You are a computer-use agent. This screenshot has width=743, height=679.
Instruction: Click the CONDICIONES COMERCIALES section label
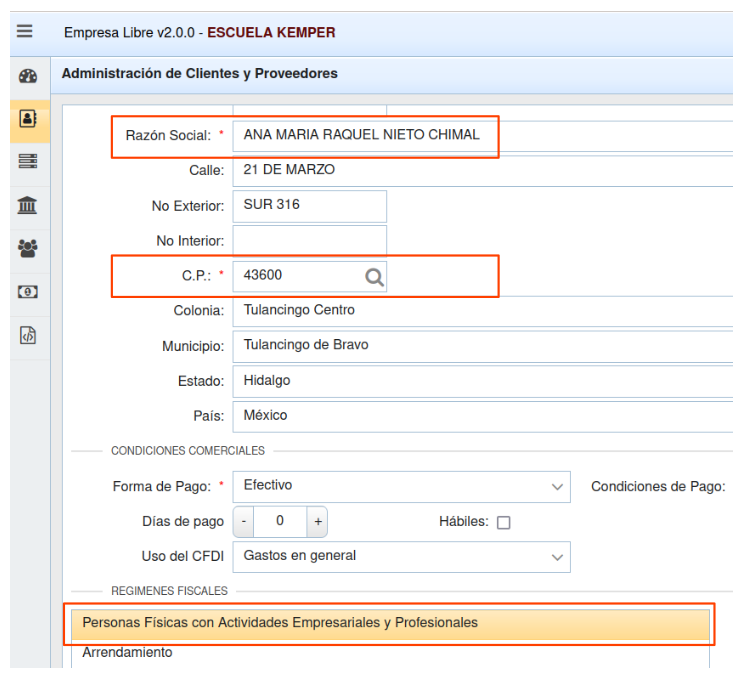click(x=188, y=451)
